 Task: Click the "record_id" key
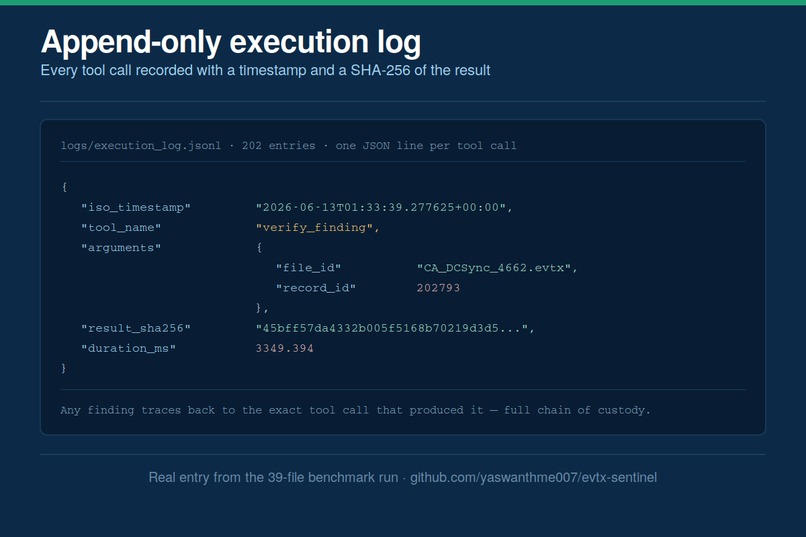pyautogui.click(x=316, y=288)
